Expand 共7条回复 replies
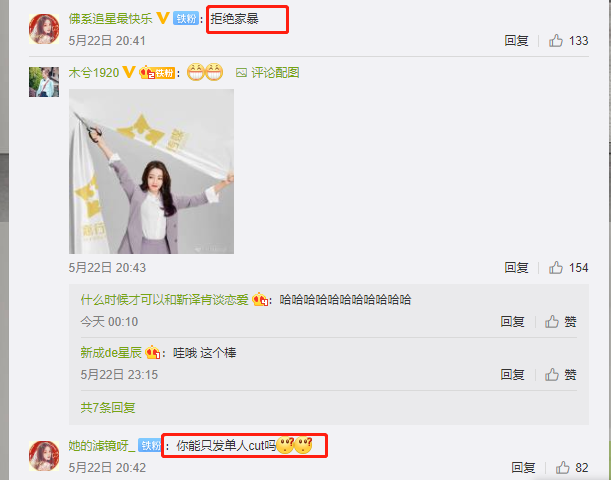Screen dimensions: 611x480 click(108, 408)
